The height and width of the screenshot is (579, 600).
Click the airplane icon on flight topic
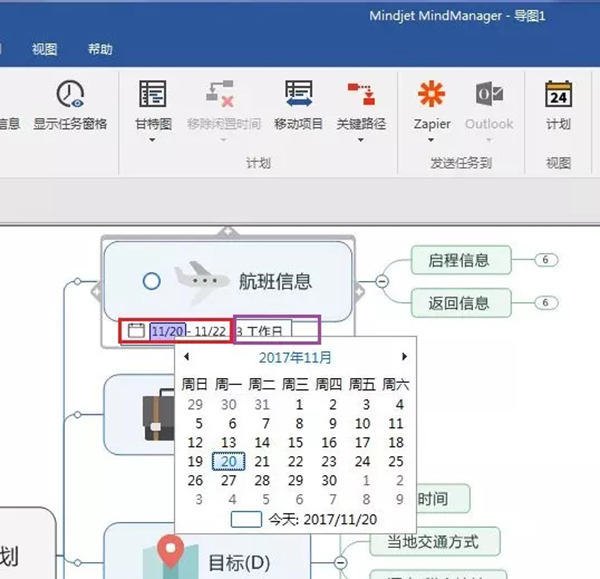point(202,282)
